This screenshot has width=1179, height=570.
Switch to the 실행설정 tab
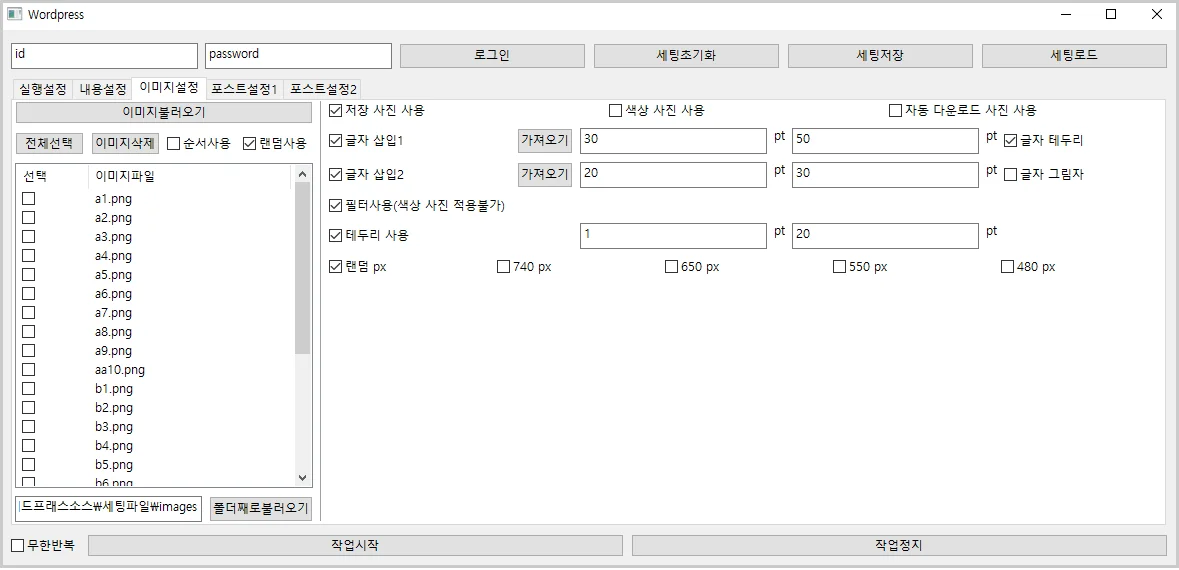pyautogui.click(x=43, y=89)
